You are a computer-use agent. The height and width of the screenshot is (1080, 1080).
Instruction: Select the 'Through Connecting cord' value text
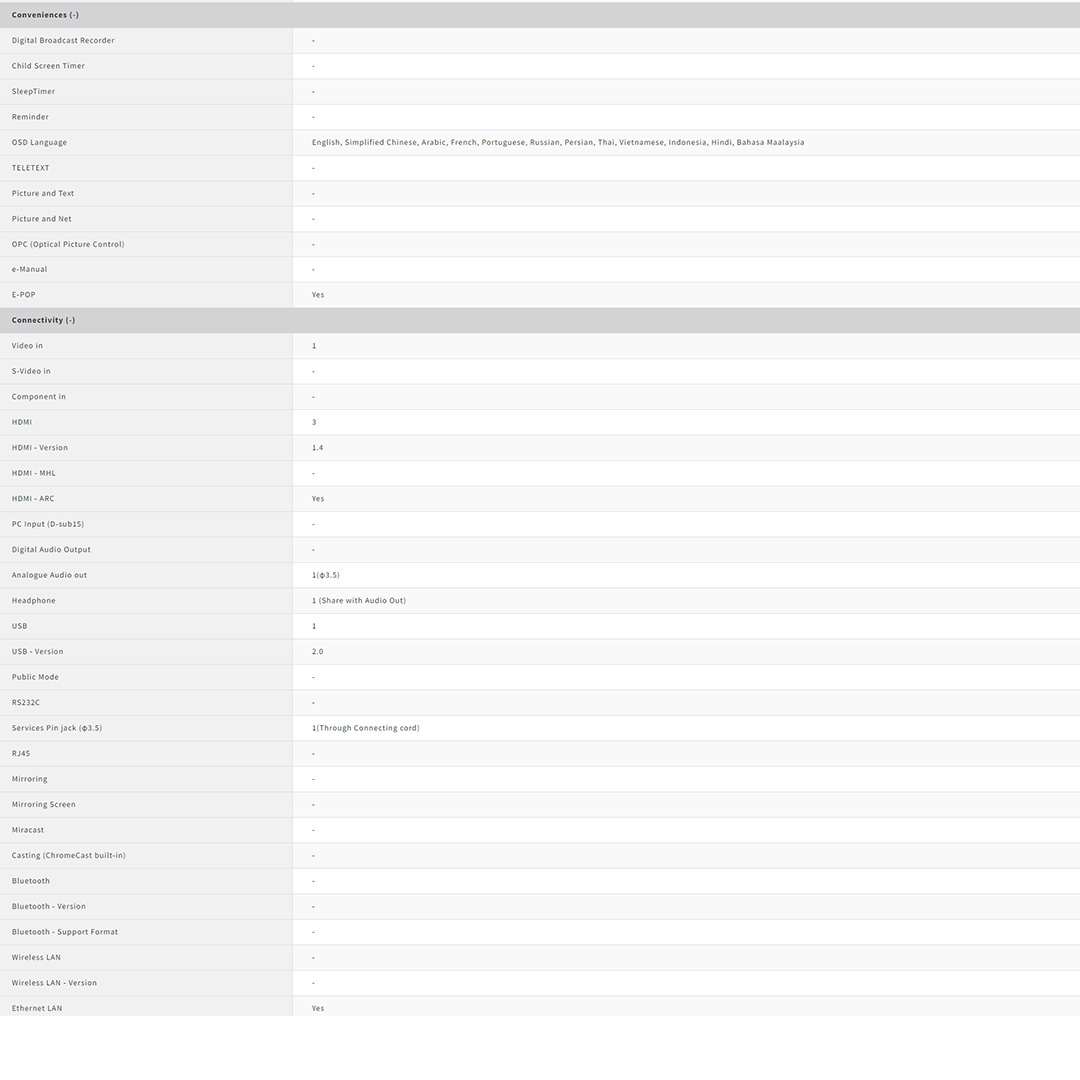[365, 728]
